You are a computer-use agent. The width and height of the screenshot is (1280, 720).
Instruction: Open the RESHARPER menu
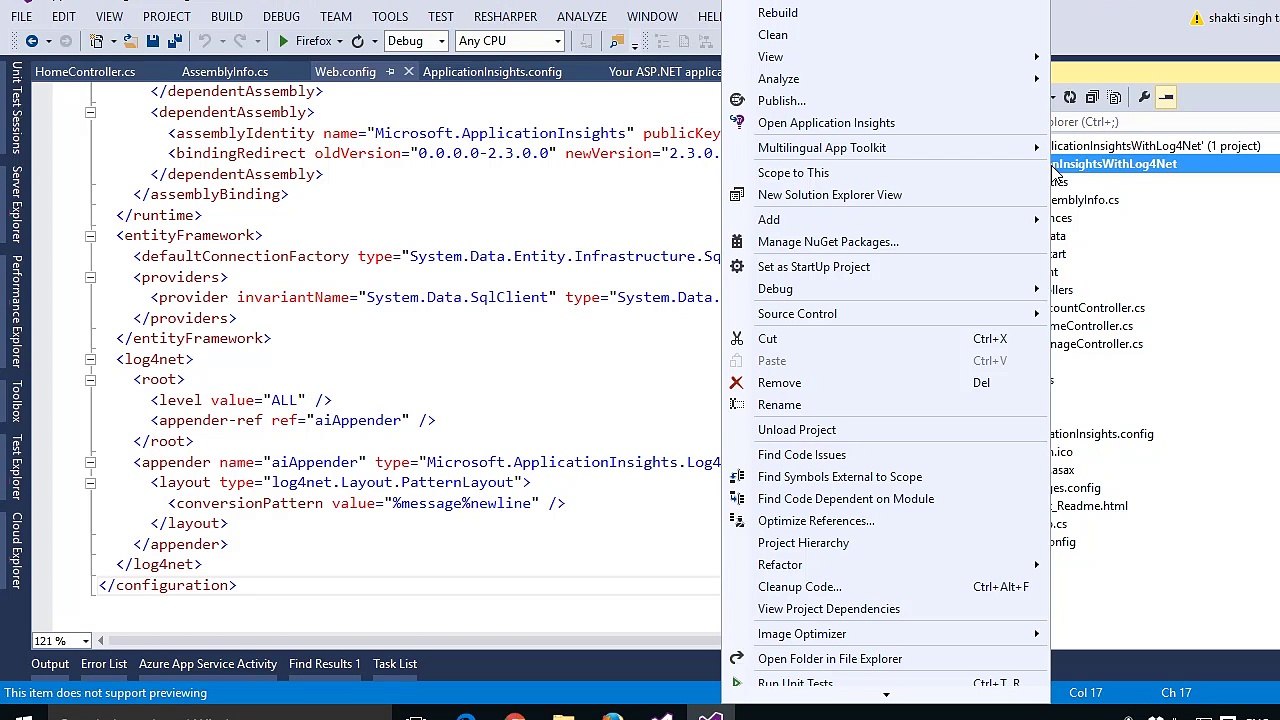[505, 17]
